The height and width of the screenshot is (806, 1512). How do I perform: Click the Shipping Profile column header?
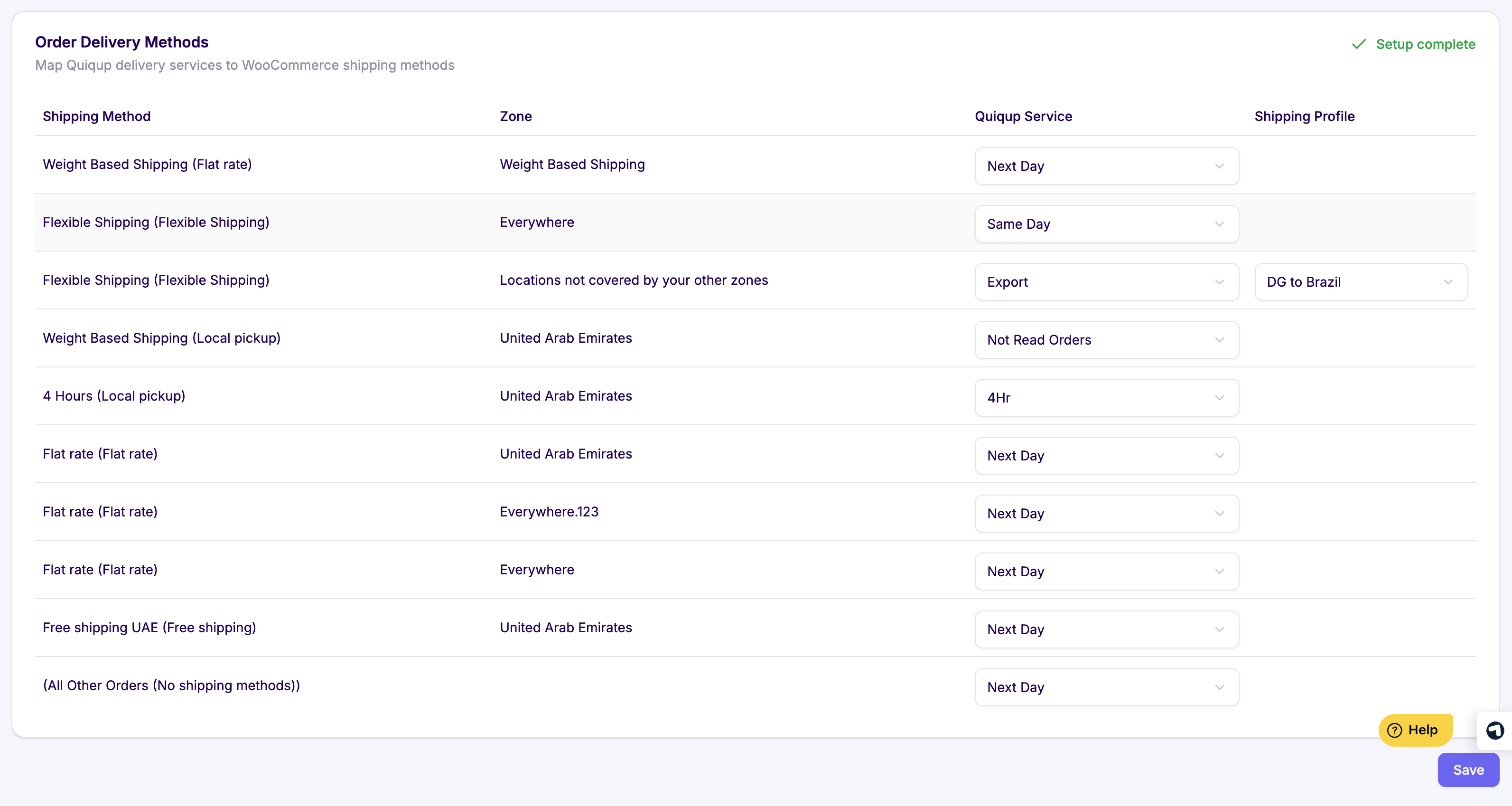(1304, 116)
